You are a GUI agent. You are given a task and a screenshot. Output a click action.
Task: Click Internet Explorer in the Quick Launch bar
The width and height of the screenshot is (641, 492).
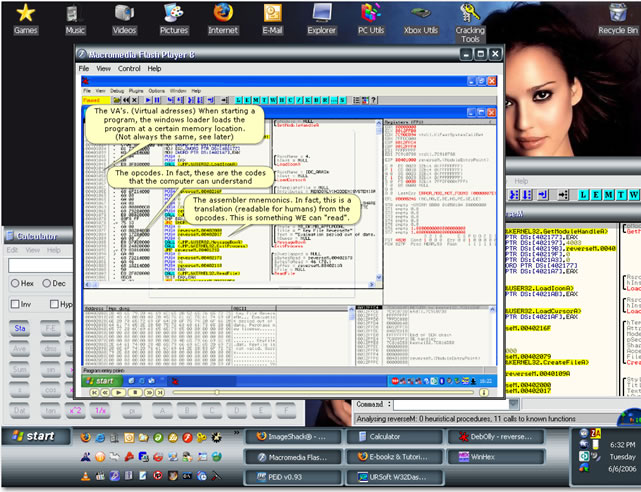coord(100,438)
